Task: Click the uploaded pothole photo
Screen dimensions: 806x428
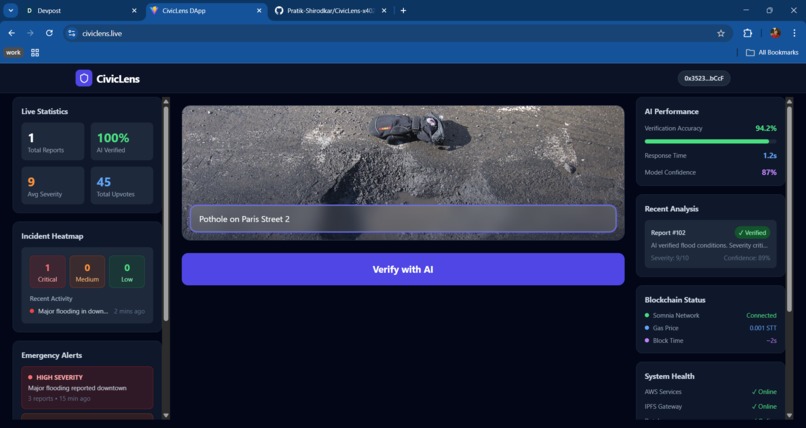Action: pyautogui.click(x=403, y=154)
